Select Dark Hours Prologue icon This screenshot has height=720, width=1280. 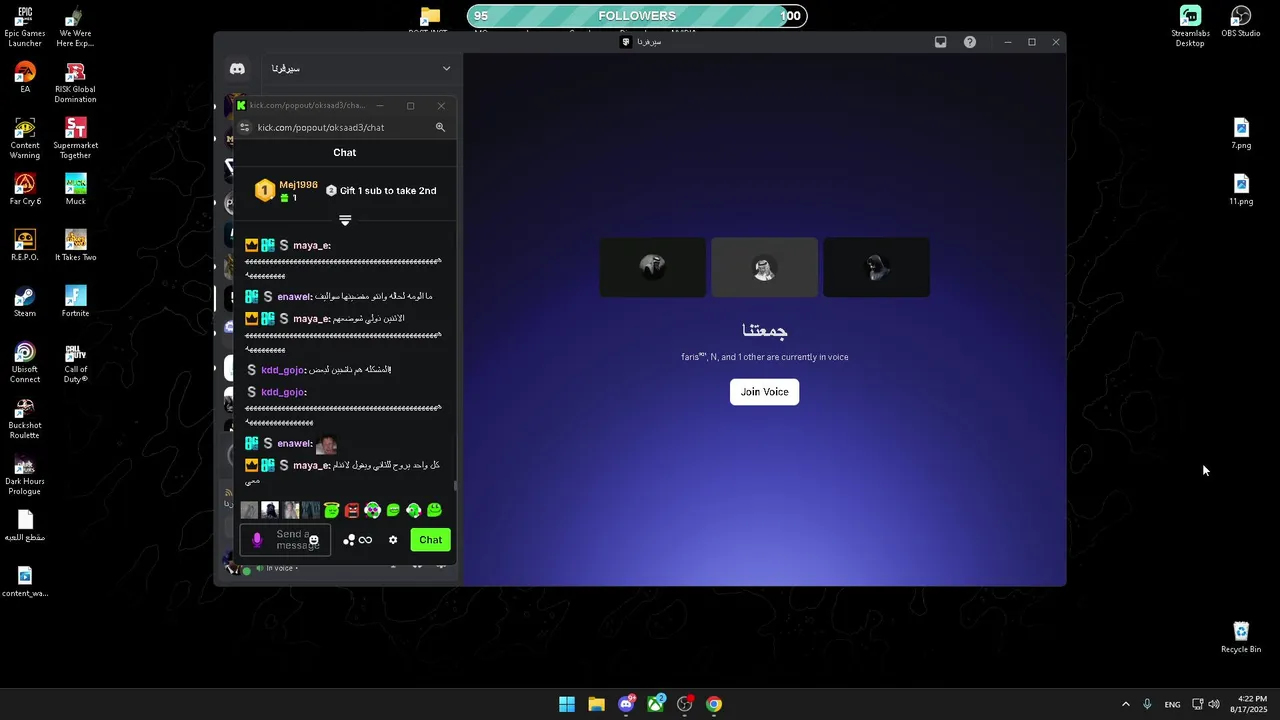pos(25,475)
